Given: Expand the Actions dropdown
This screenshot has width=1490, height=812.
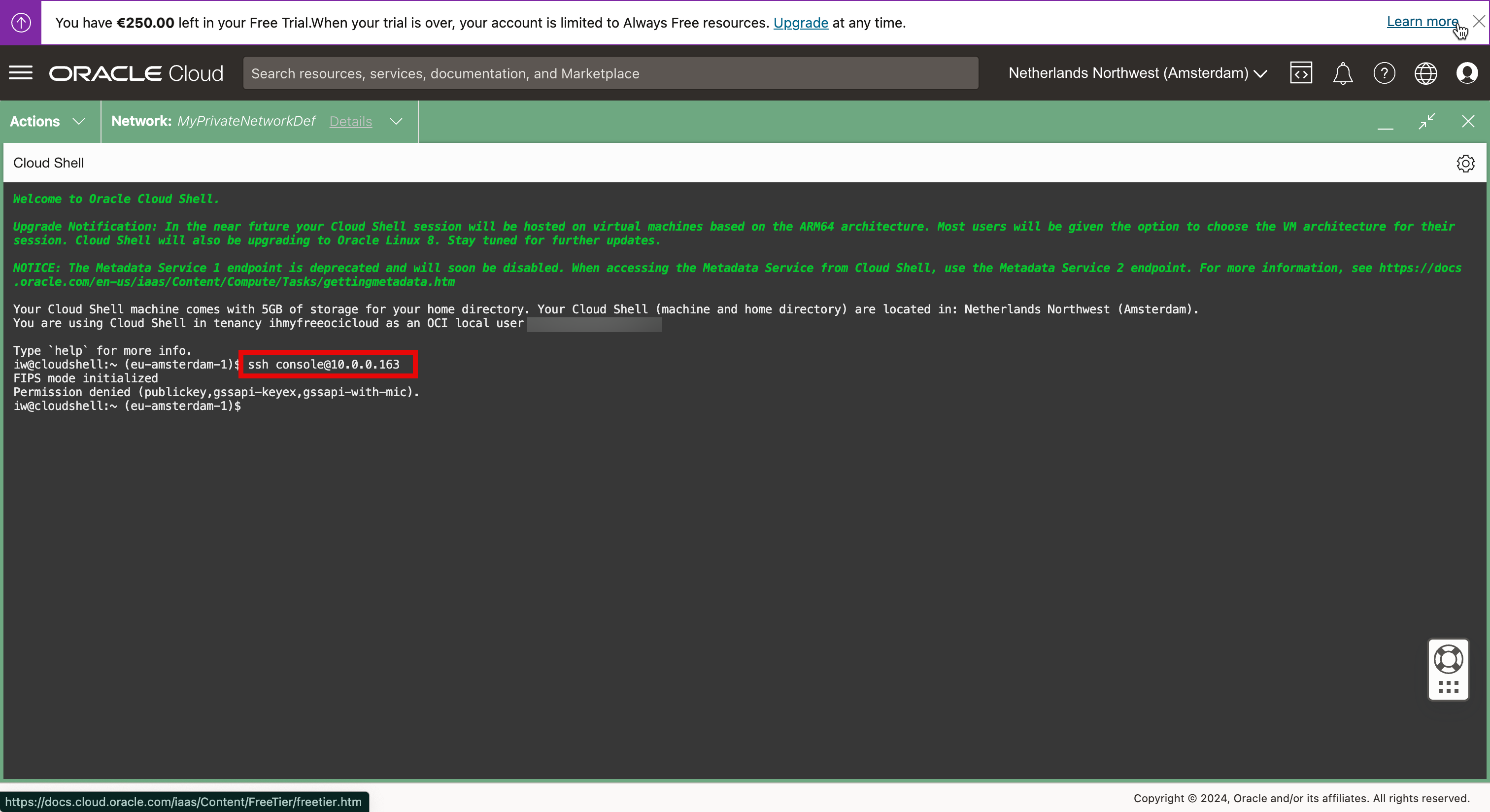Looking at the screenshot, I should (47, 121).
